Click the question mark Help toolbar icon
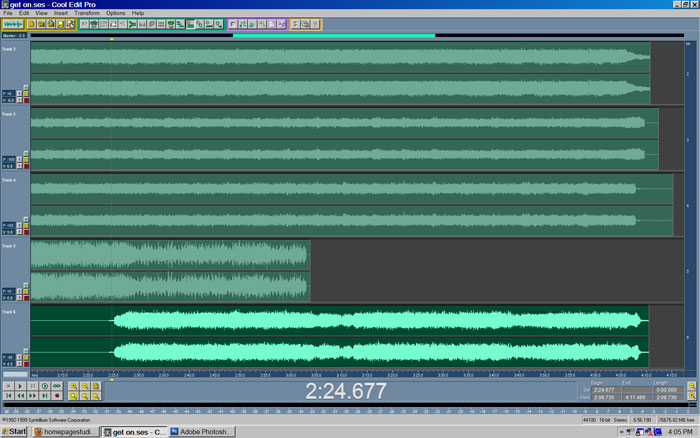 coord(315,24)
